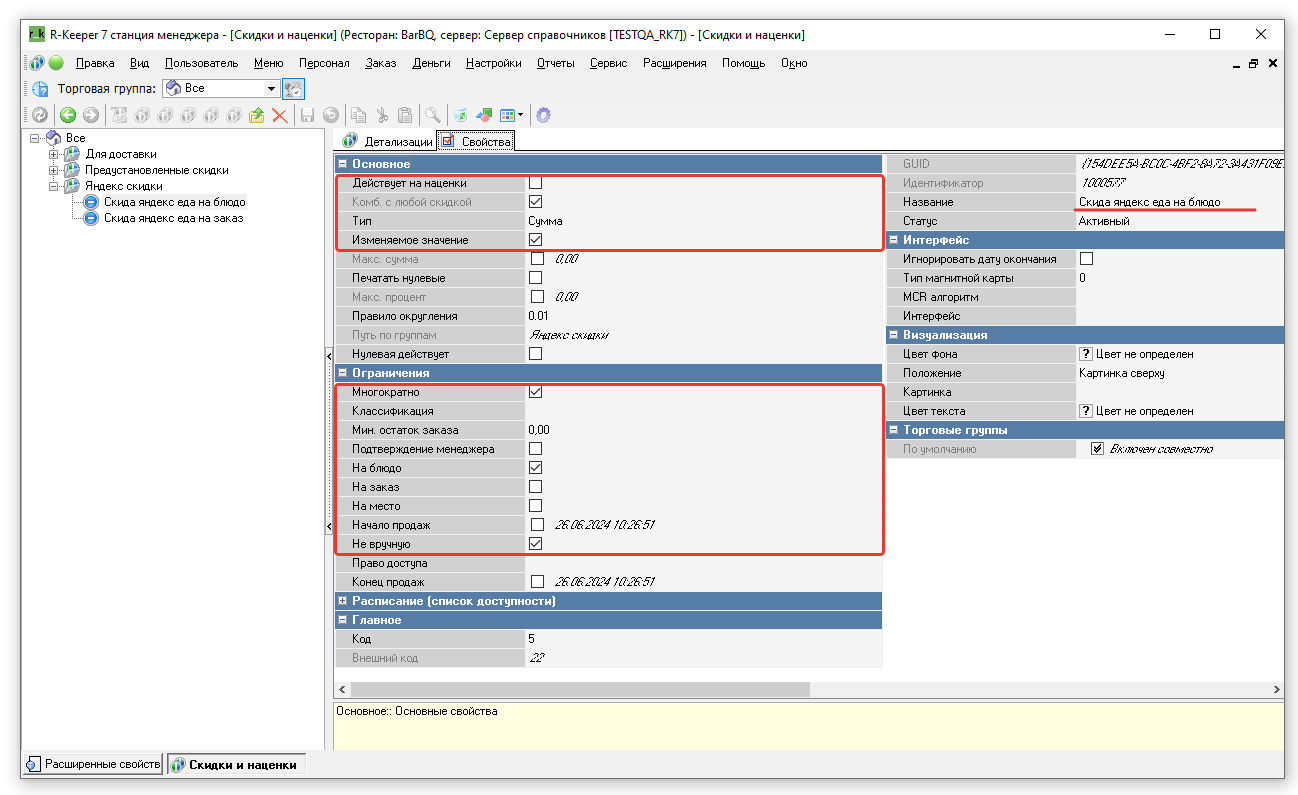Click the trade group help icon
This screenshot has width=1298, height=795.
40,88
